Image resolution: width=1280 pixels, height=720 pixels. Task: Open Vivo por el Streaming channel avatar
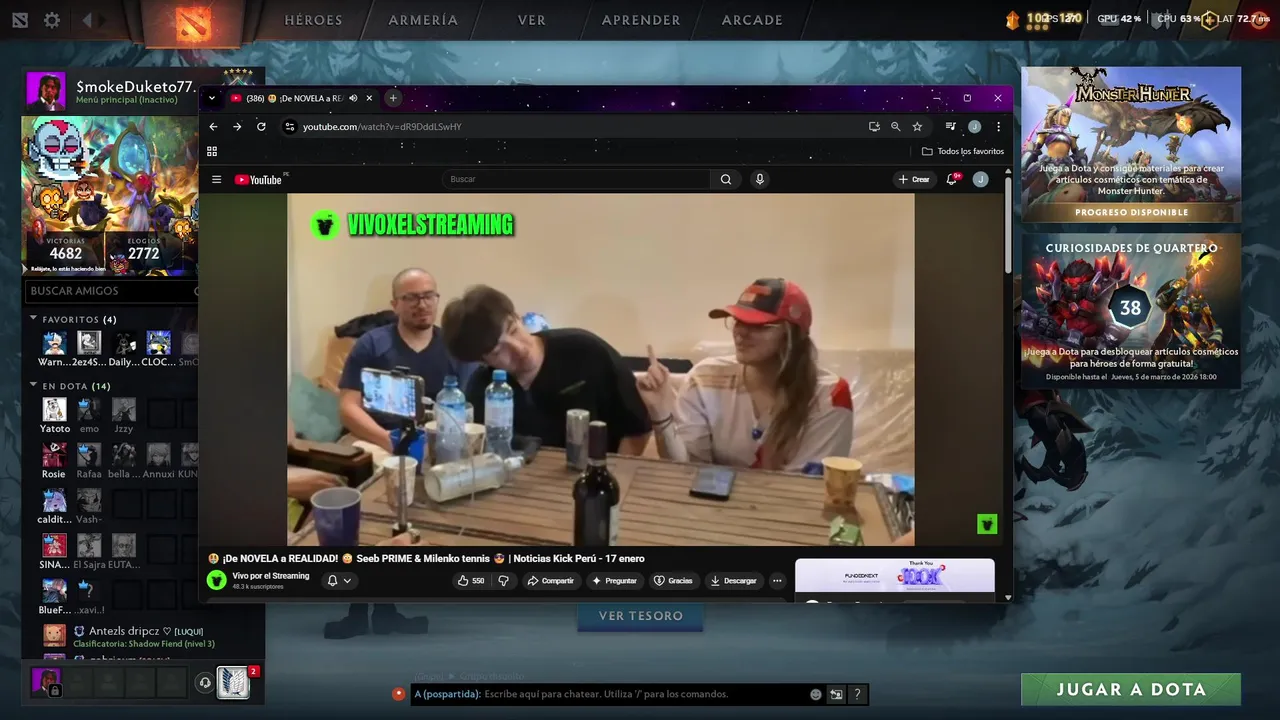tap(217, 581)
